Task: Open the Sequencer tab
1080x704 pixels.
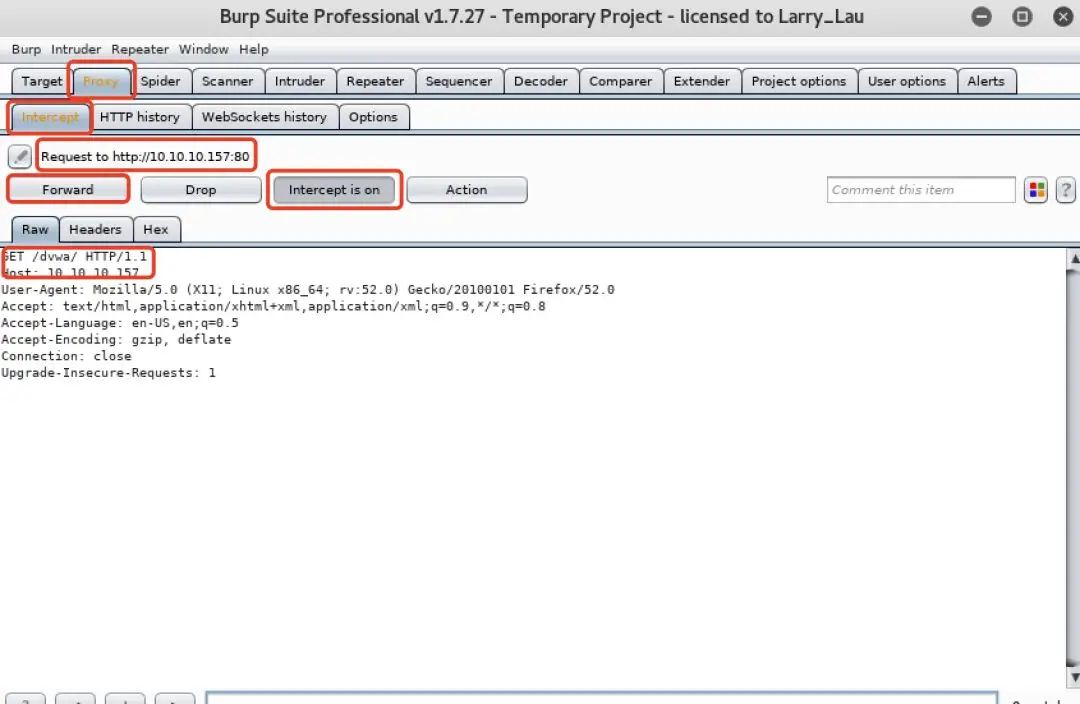Action: pos(459,81)
